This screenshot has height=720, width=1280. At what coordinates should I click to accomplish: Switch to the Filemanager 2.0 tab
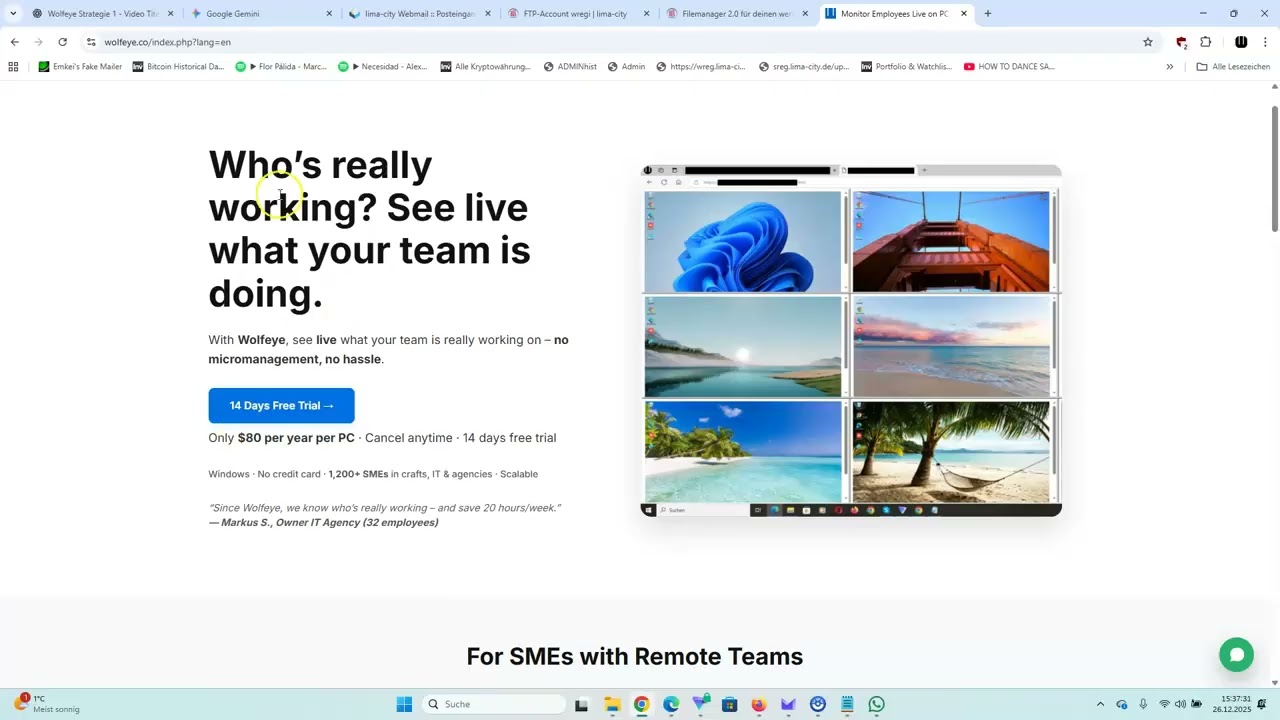pyautogui.click(x=737, y=14)
